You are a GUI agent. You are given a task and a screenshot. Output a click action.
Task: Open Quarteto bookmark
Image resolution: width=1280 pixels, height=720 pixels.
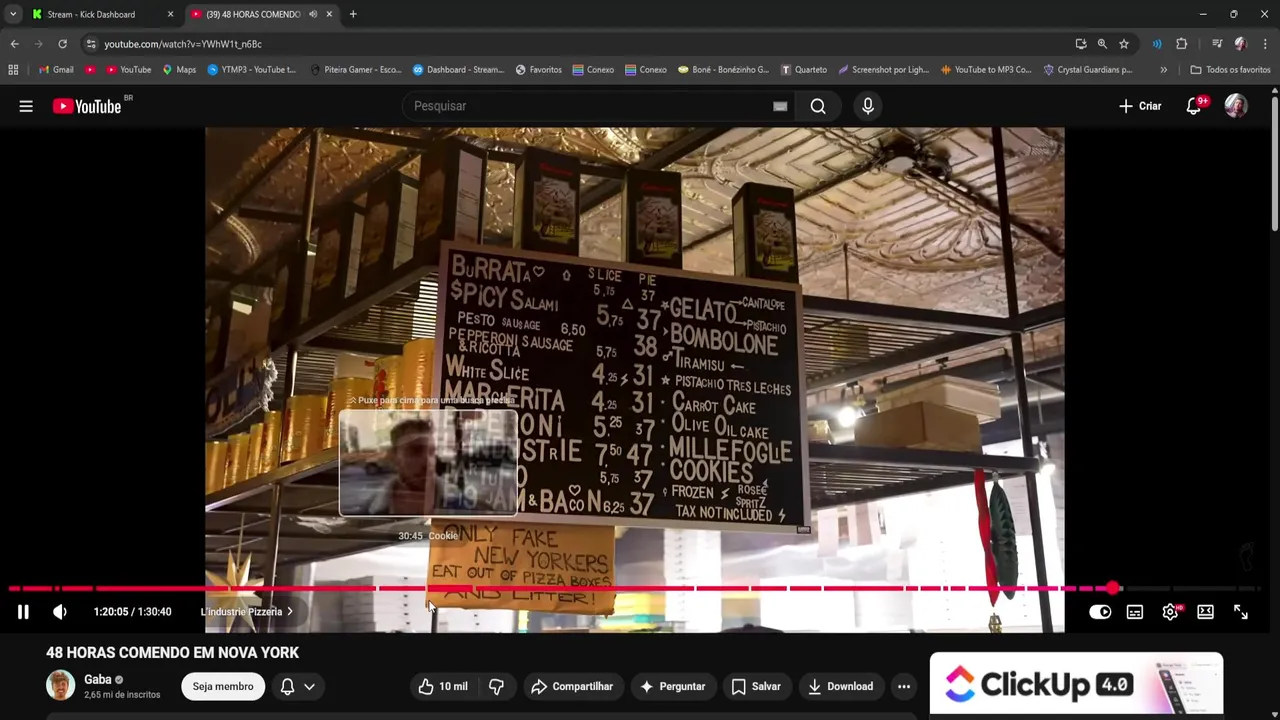pos(804,70)
